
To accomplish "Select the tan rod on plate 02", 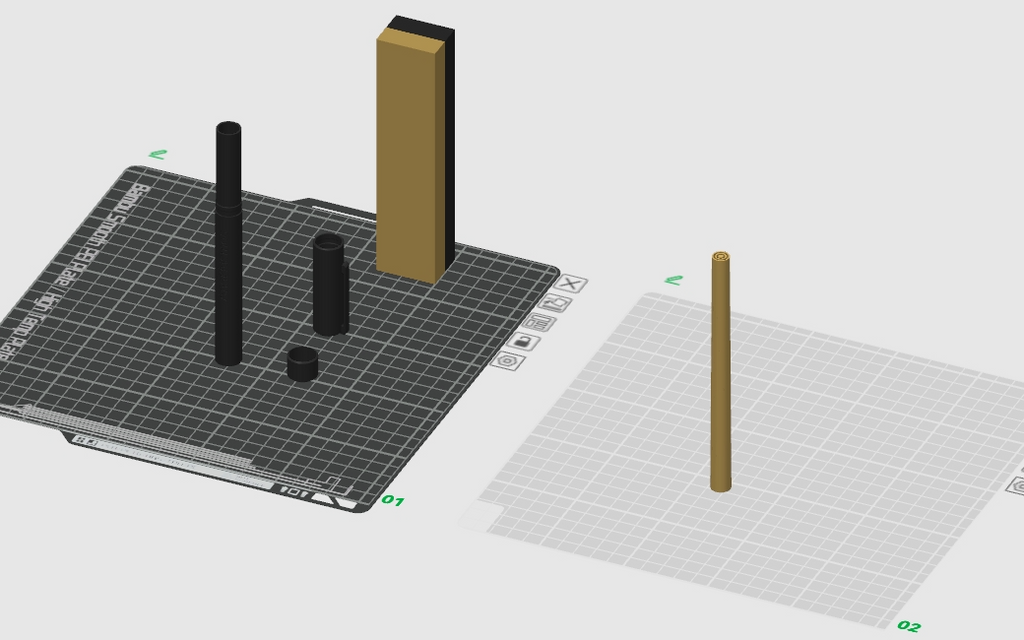I will pyautogui.click(x=720, y=372).
